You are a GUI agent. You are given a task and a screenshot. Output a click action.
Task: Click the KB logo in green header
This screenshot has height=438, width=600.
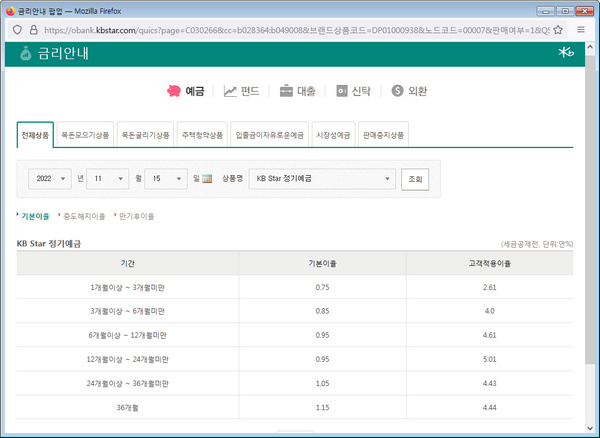566,52
